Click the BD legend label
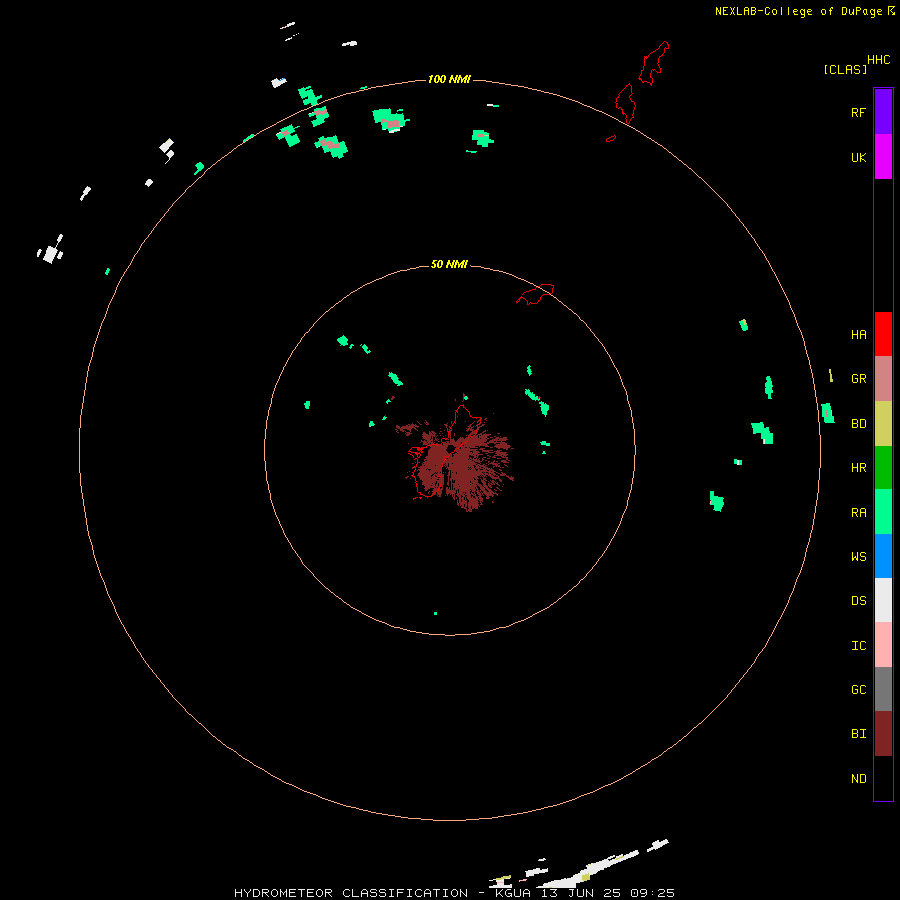Viewport: 900px width, 900px height. (858, 424)
